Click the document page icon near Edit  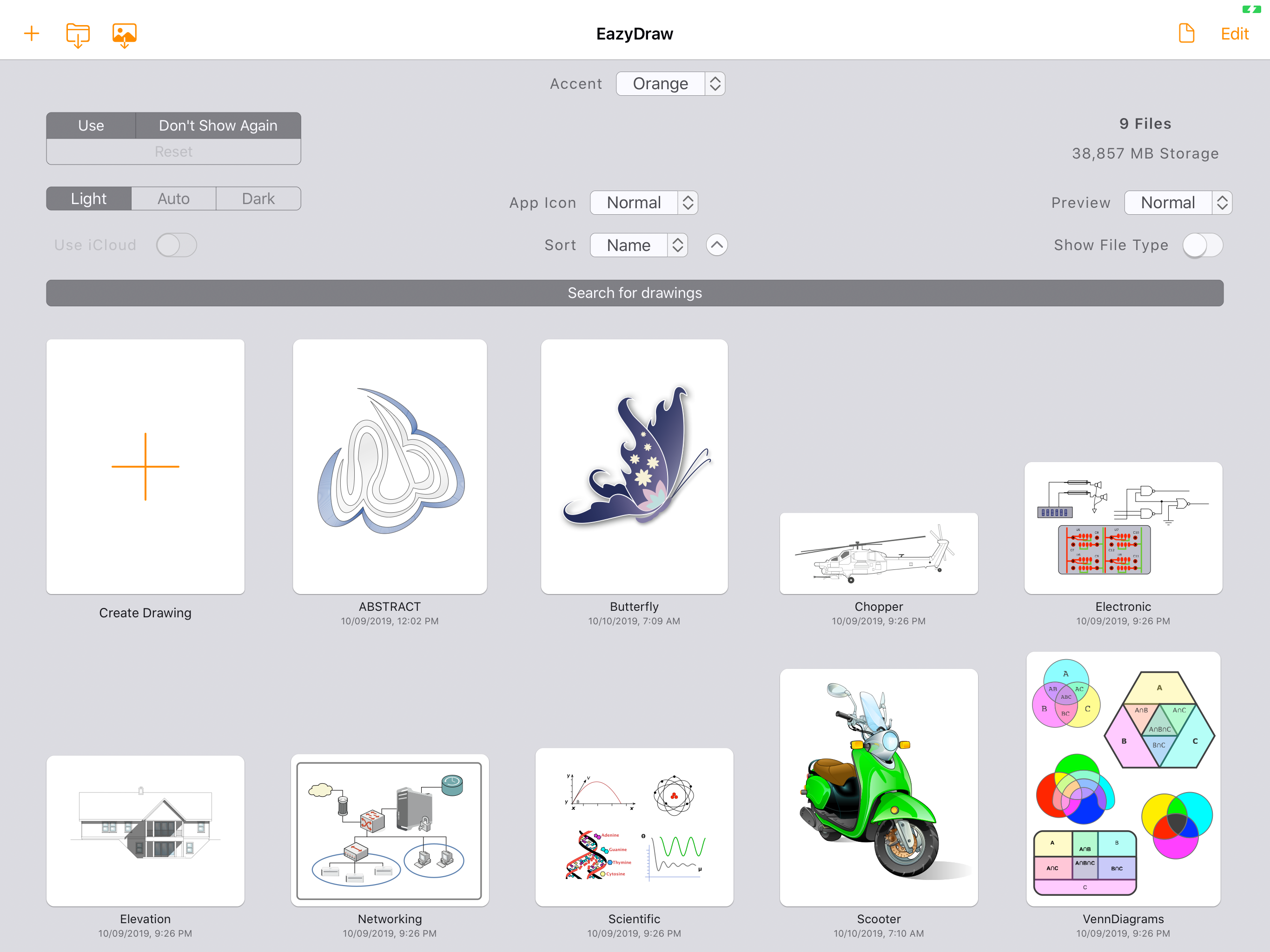1186,34
